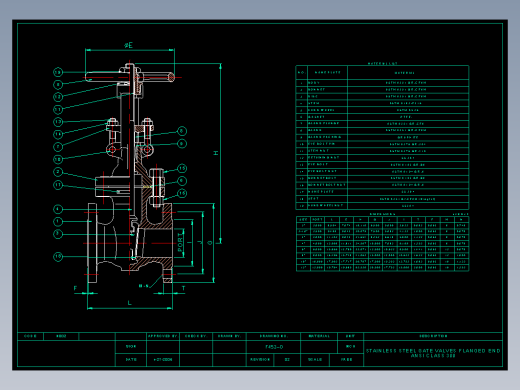This screenshot has width=520, height=390.
Task: Select part balloon number 9
Action: pos(182,144)
